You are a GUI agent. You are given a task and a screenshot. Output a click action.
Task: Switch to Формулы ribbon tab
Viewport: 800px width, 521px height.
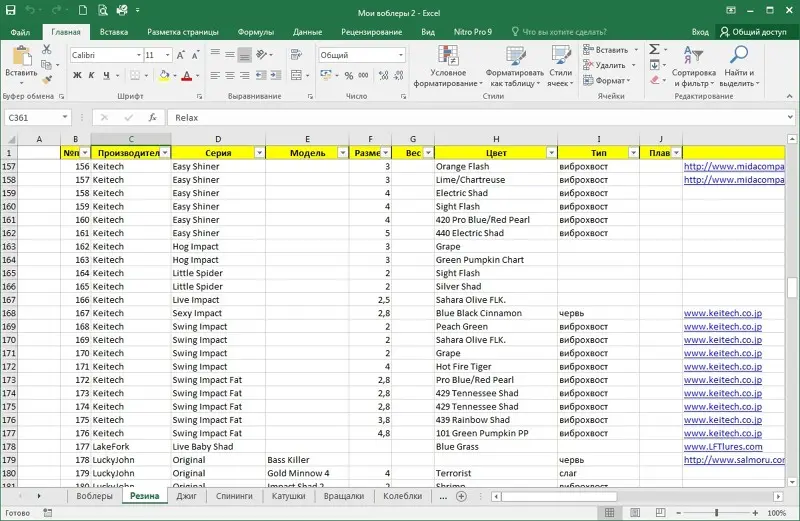click(256, 32)
